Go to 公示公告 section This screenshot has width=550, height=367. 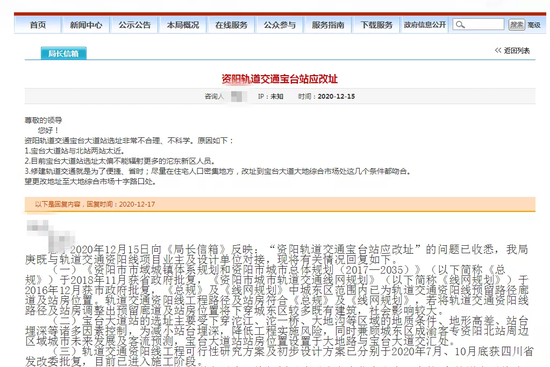[x=134, y=25]
